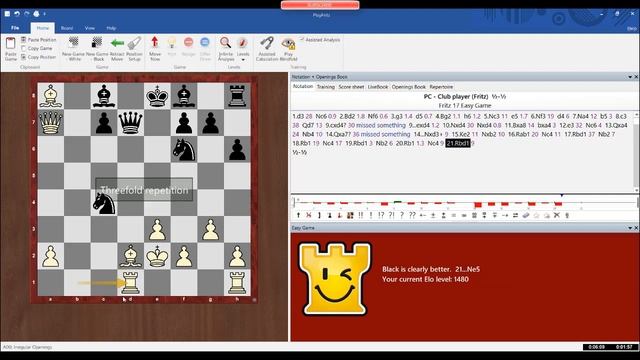Select the Repertoire tab
The height and width of the screenshot is (360, 640).
point(441,87)
